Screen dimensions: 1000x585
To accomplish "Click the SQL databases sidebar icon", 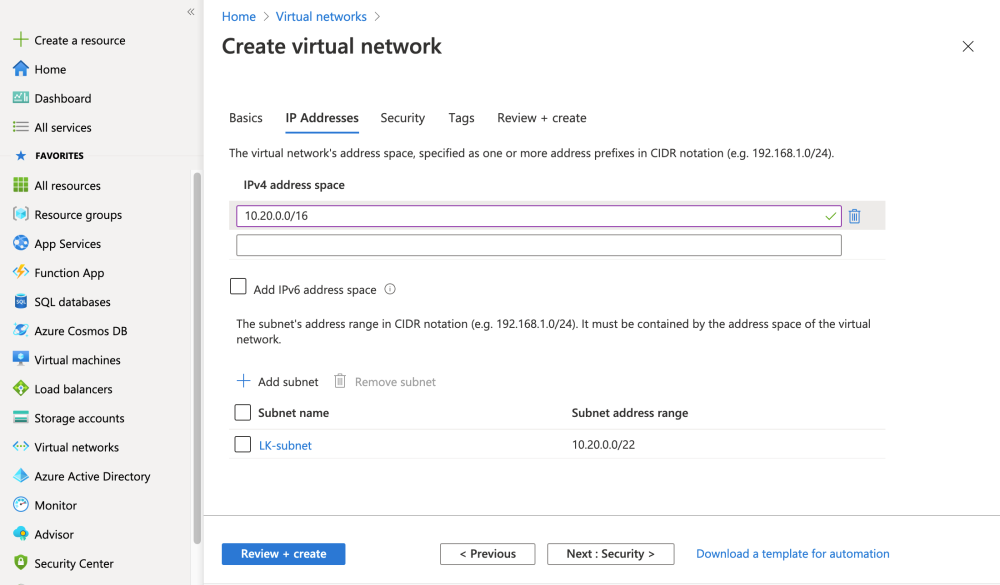I will 20,302.
